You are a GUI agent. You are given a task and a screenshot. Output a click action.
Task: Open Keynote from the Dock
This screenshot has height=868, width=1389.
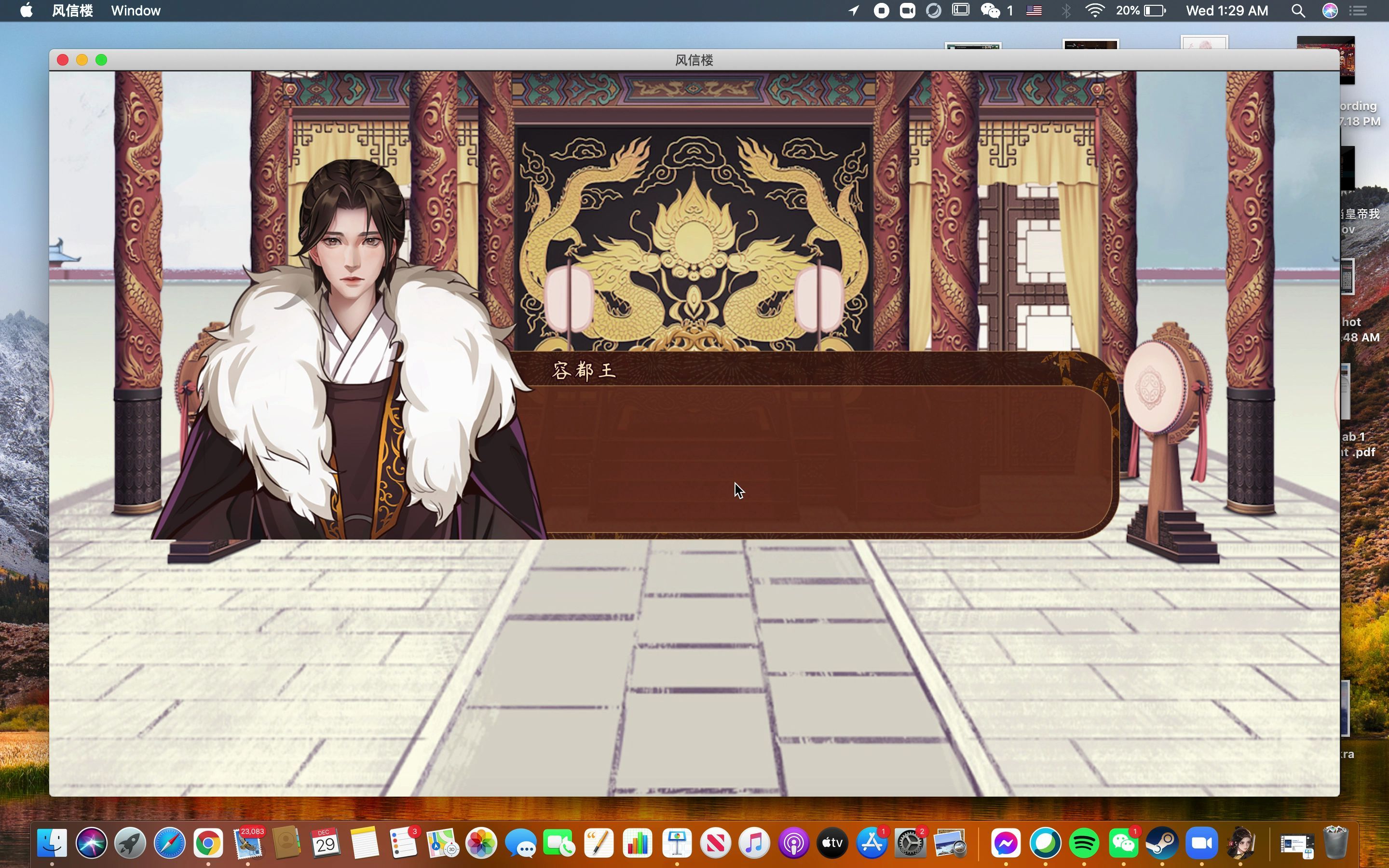click(x=677, y=843)
